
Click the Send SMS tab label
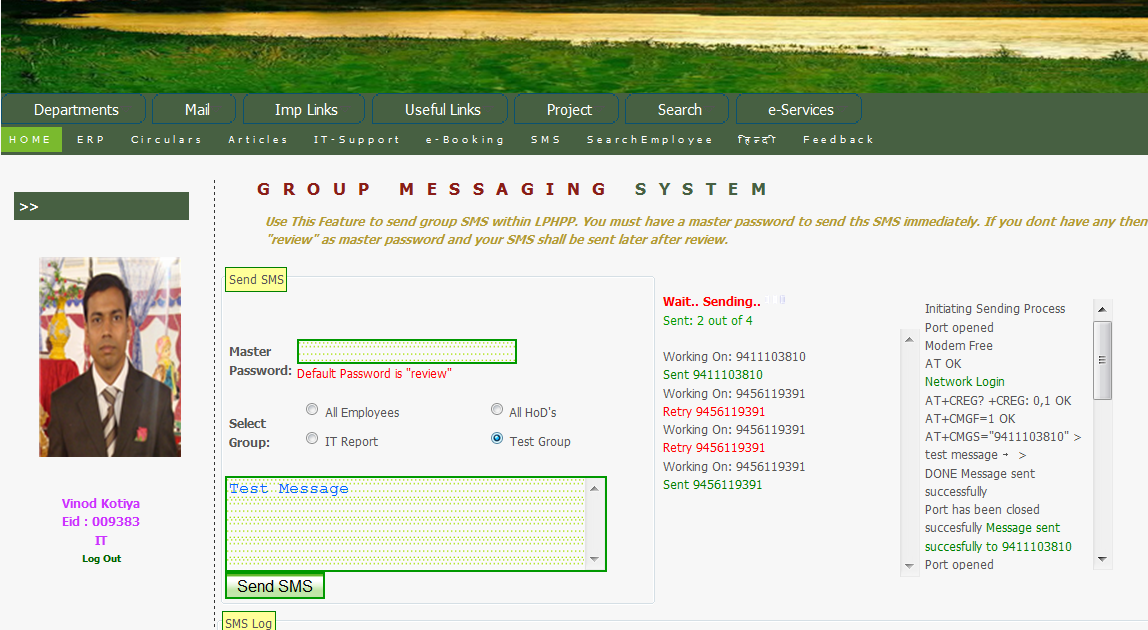pyautogui.click(x=256, y=279)
